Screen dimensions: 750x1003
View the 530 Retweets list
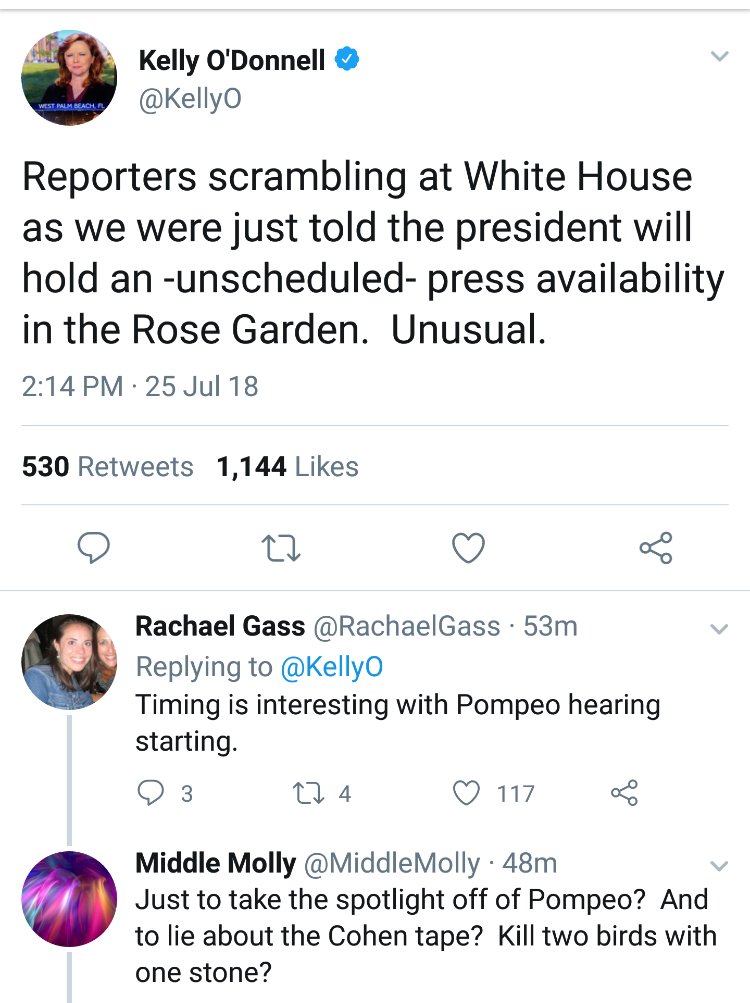108,467
